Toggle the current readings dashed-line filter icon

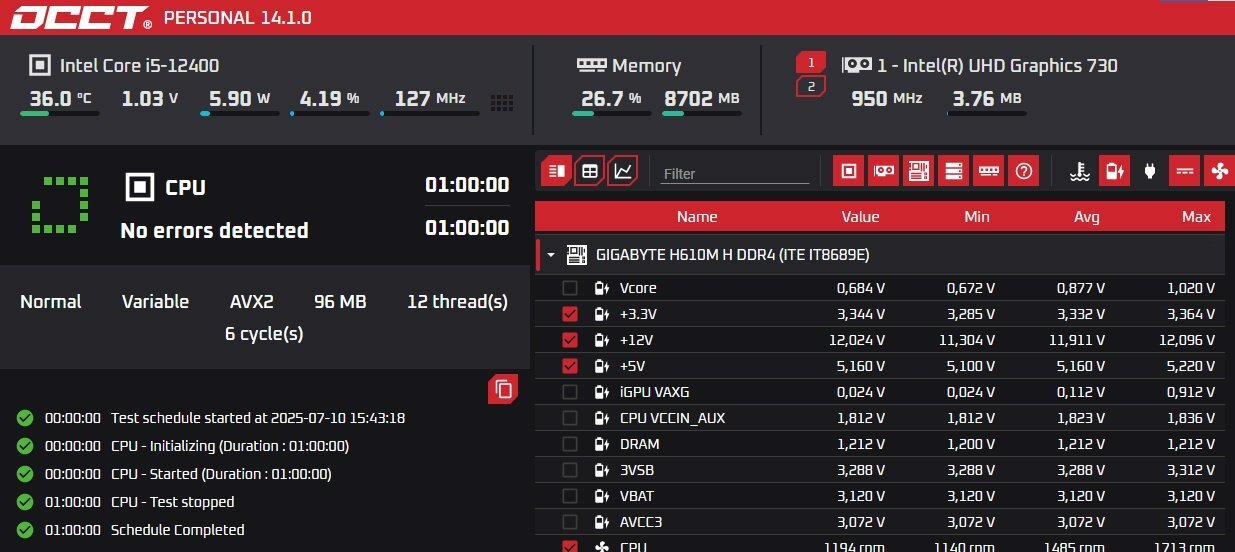tap(1184, 171)
